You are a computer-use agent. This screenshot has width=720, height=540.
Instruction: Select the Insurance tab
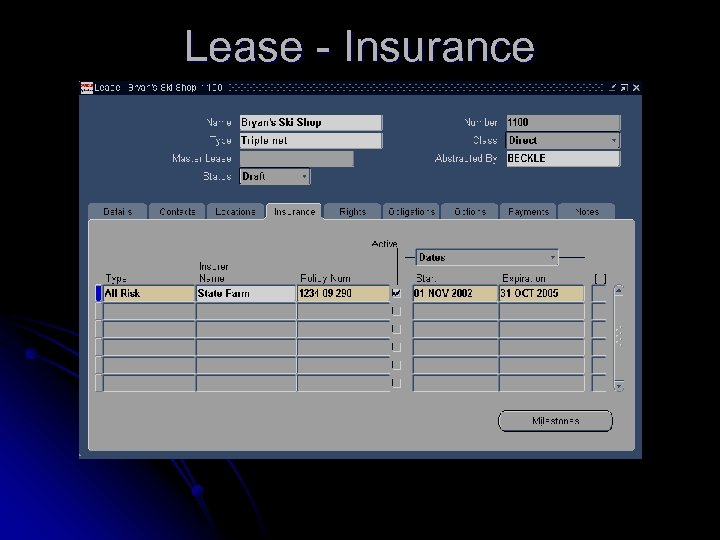point(294,211)
